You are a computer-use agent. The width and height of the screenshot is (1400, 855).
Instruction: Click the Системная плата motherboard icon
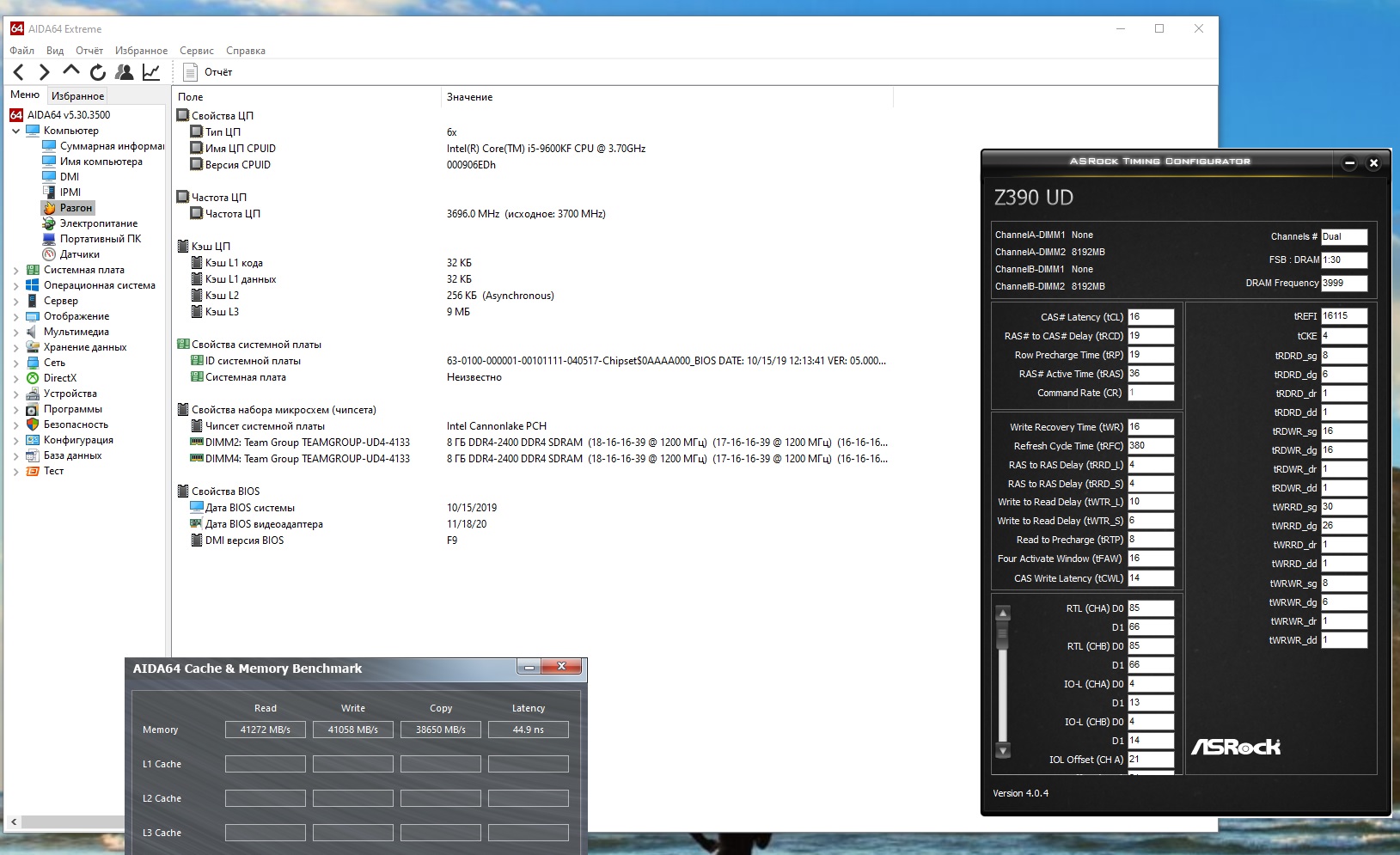point(33,270)
